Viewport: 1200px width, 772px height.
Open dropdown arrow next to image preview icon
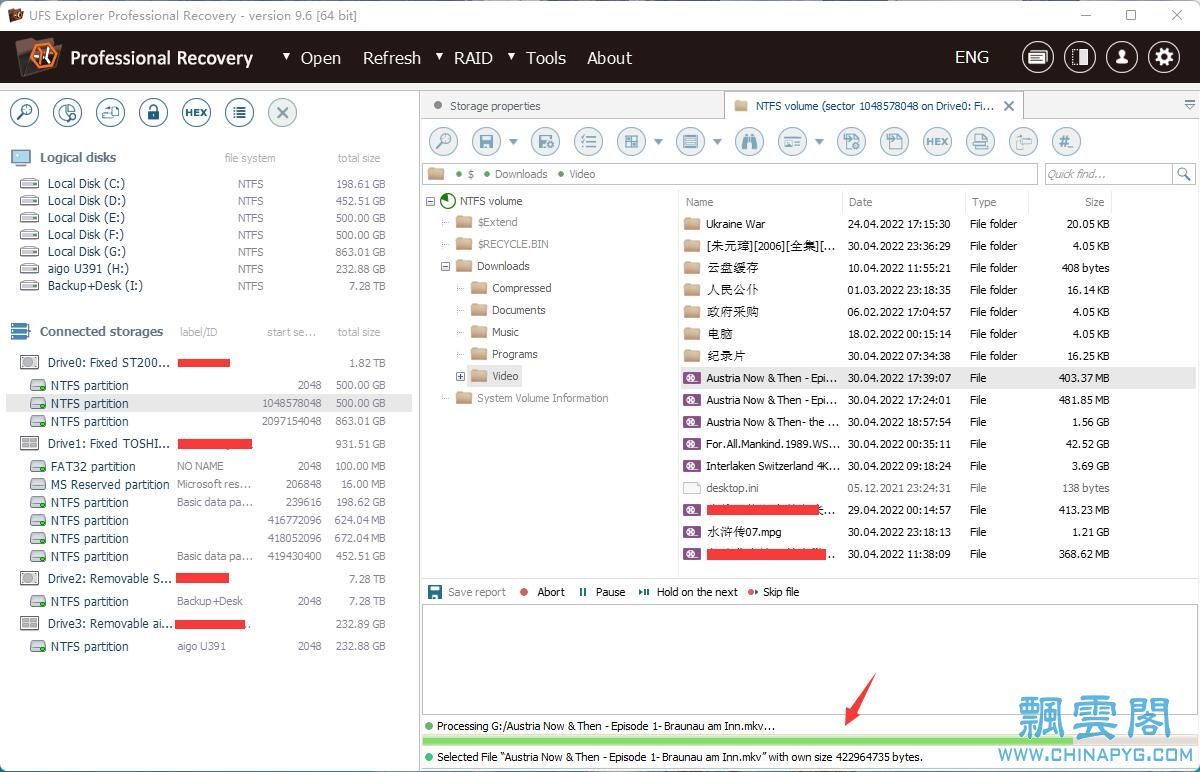pos(819,142)
